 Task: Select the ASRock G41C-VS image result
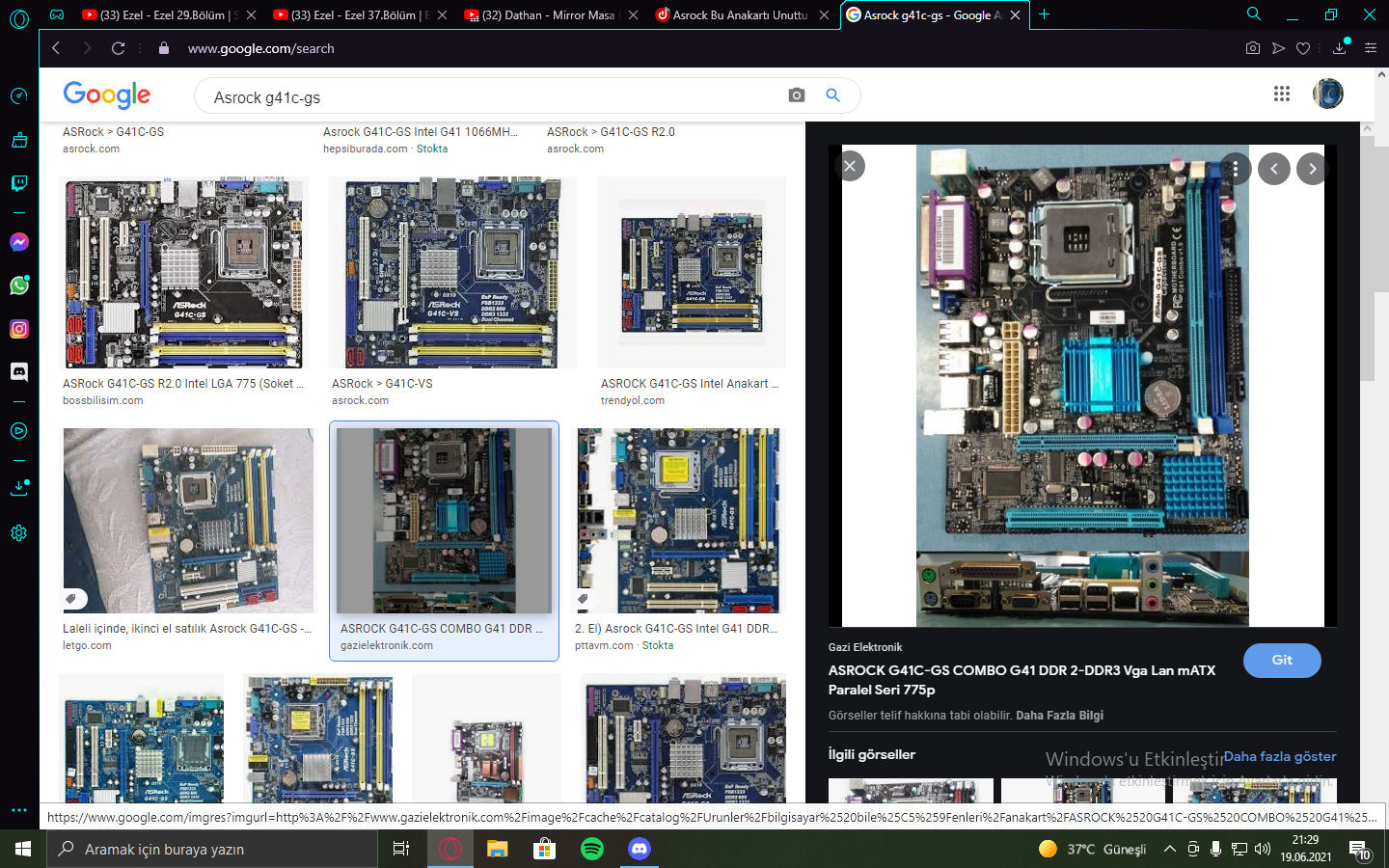(452, 272)
